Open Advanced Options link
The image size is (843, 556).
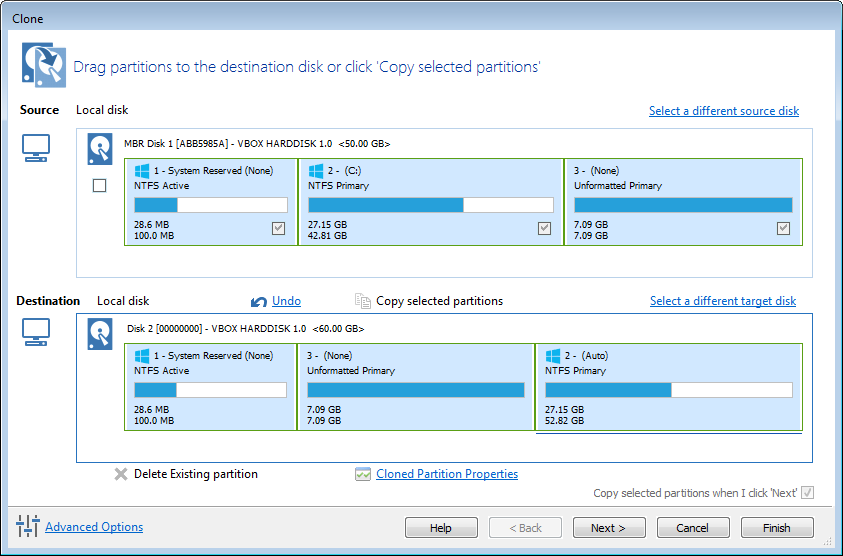(x=94, y=526)
